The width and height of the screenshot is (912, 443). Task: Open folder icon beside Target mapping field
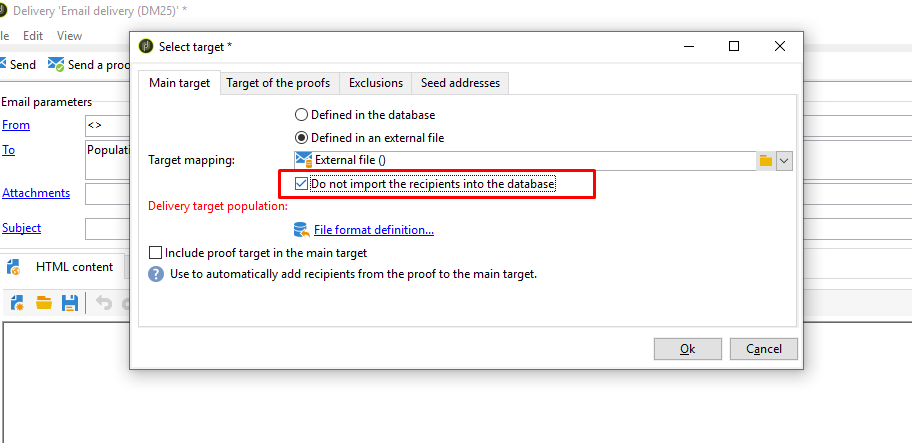click(766, 160)
